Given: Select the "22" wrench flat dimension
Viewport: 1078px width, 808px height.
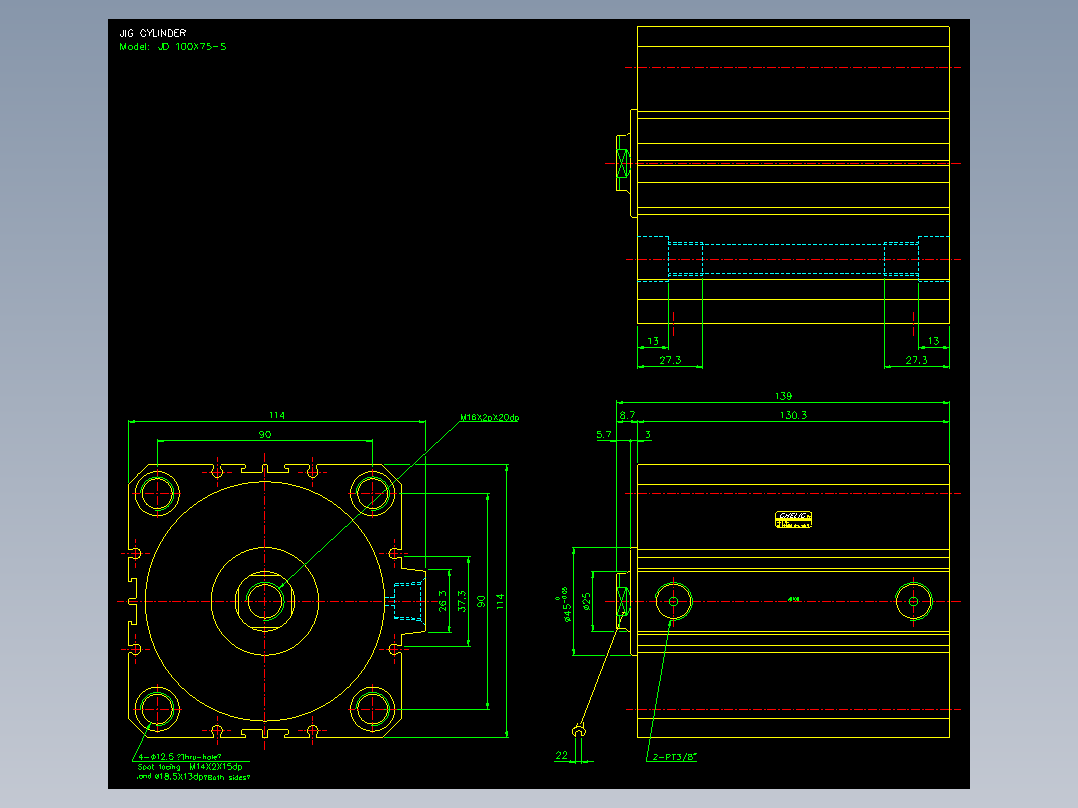Looking at the screenshot, I should [x=562, y=755].
